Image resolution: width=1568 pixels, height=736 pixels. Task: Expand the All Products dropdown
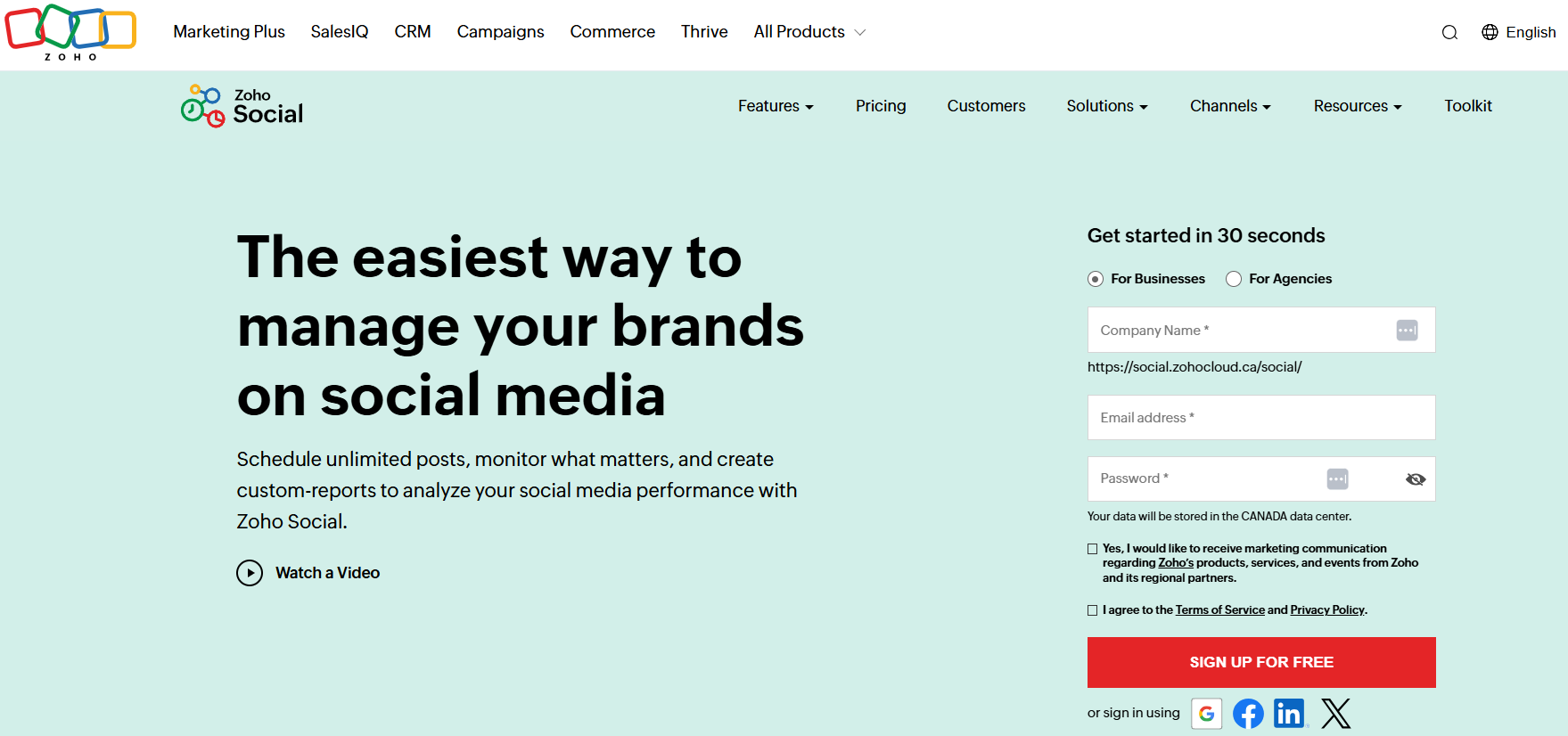(x=809, y=32)
